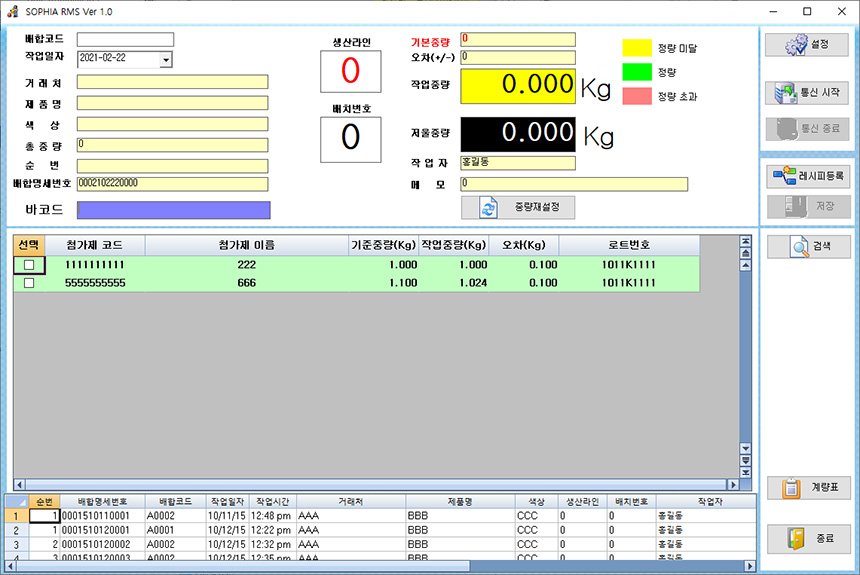Check the box for additive 5555555555

[x=29, y=283]
